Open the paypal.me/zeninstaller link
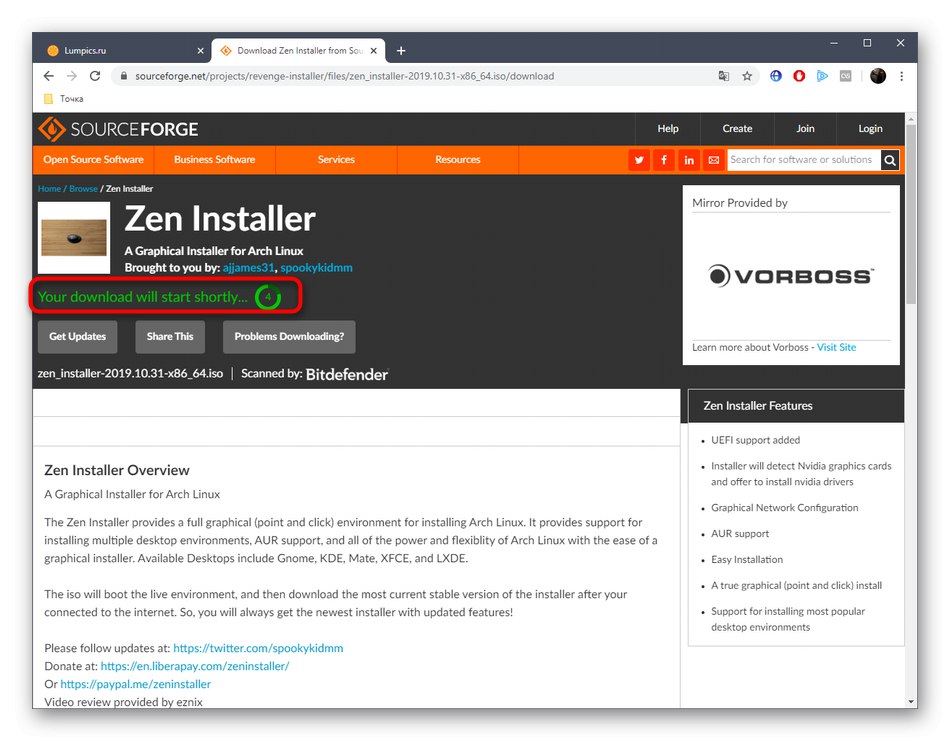This screenshot has width=950, height=741. [x=135, y=684]
